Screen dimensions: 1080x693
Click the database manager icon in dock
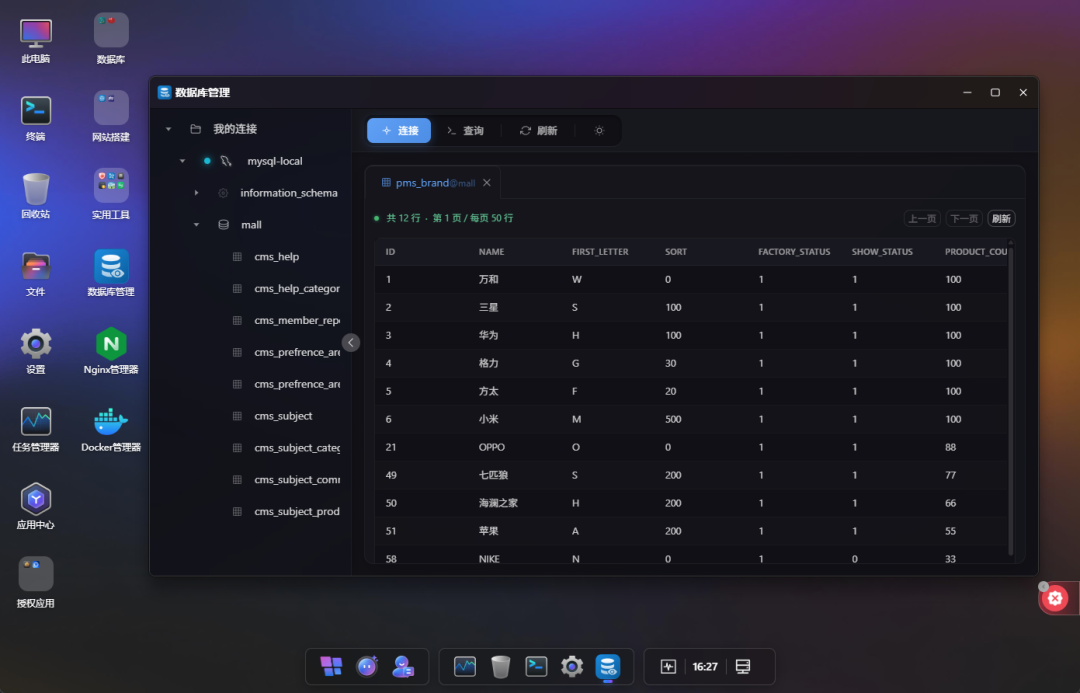pos(608,666)
